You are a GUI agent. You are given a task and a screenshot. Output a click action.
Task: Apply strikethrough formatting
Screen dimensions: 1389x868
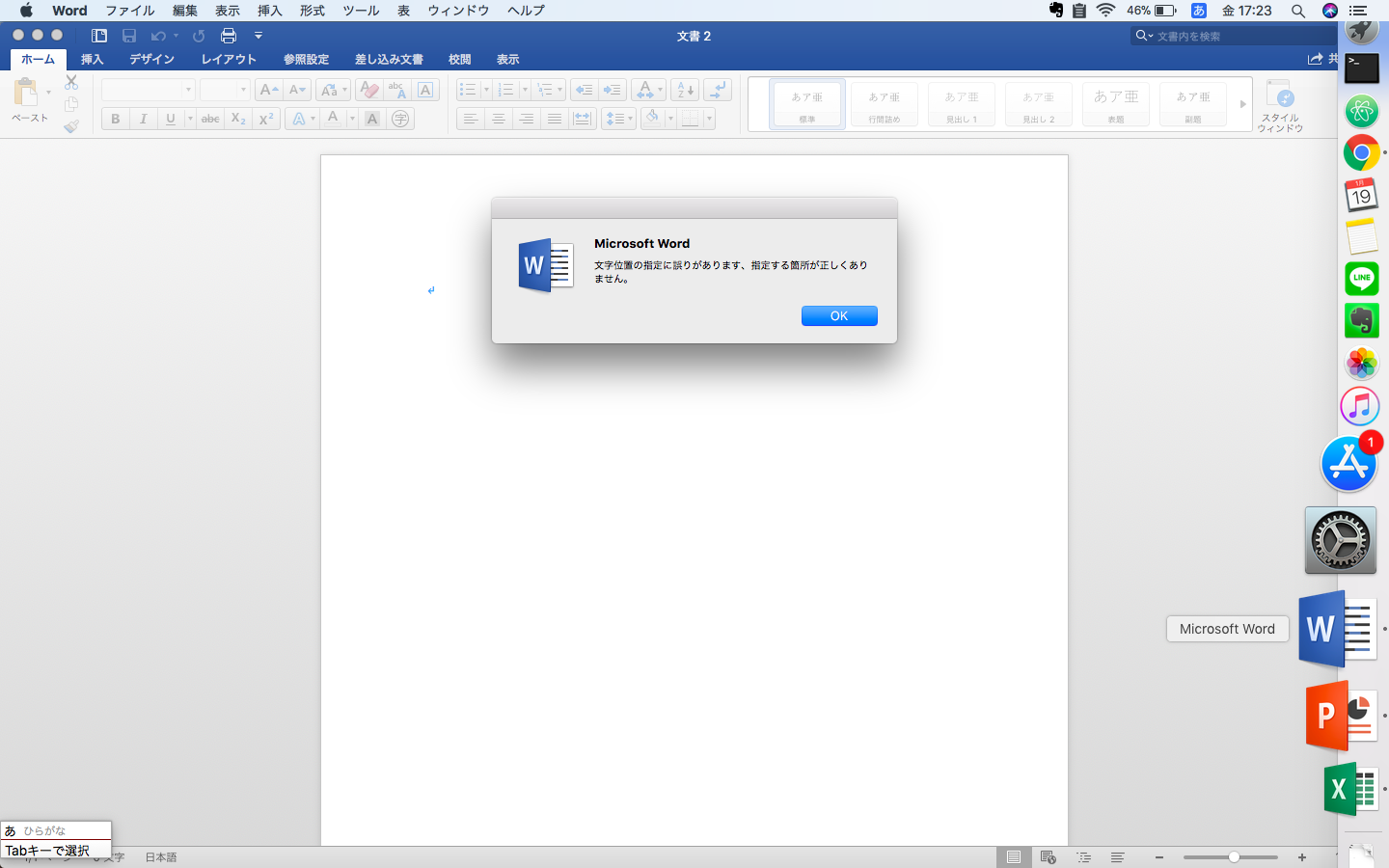click(x=209, y=119)
